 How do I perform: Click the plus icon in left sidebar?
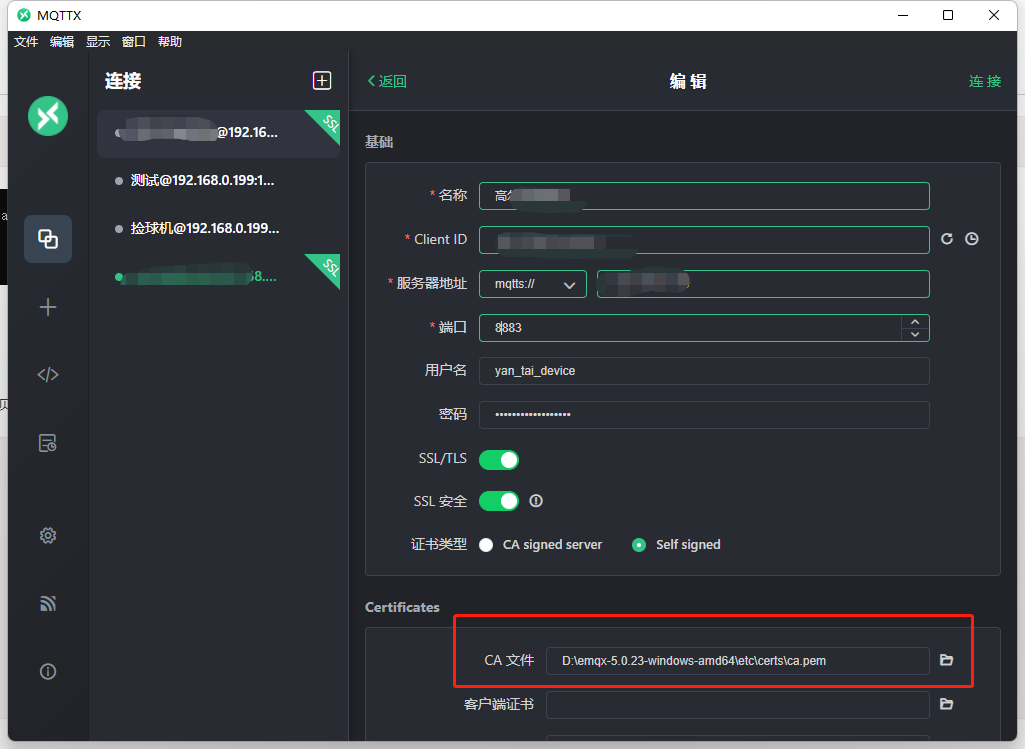tap(48, 307)
